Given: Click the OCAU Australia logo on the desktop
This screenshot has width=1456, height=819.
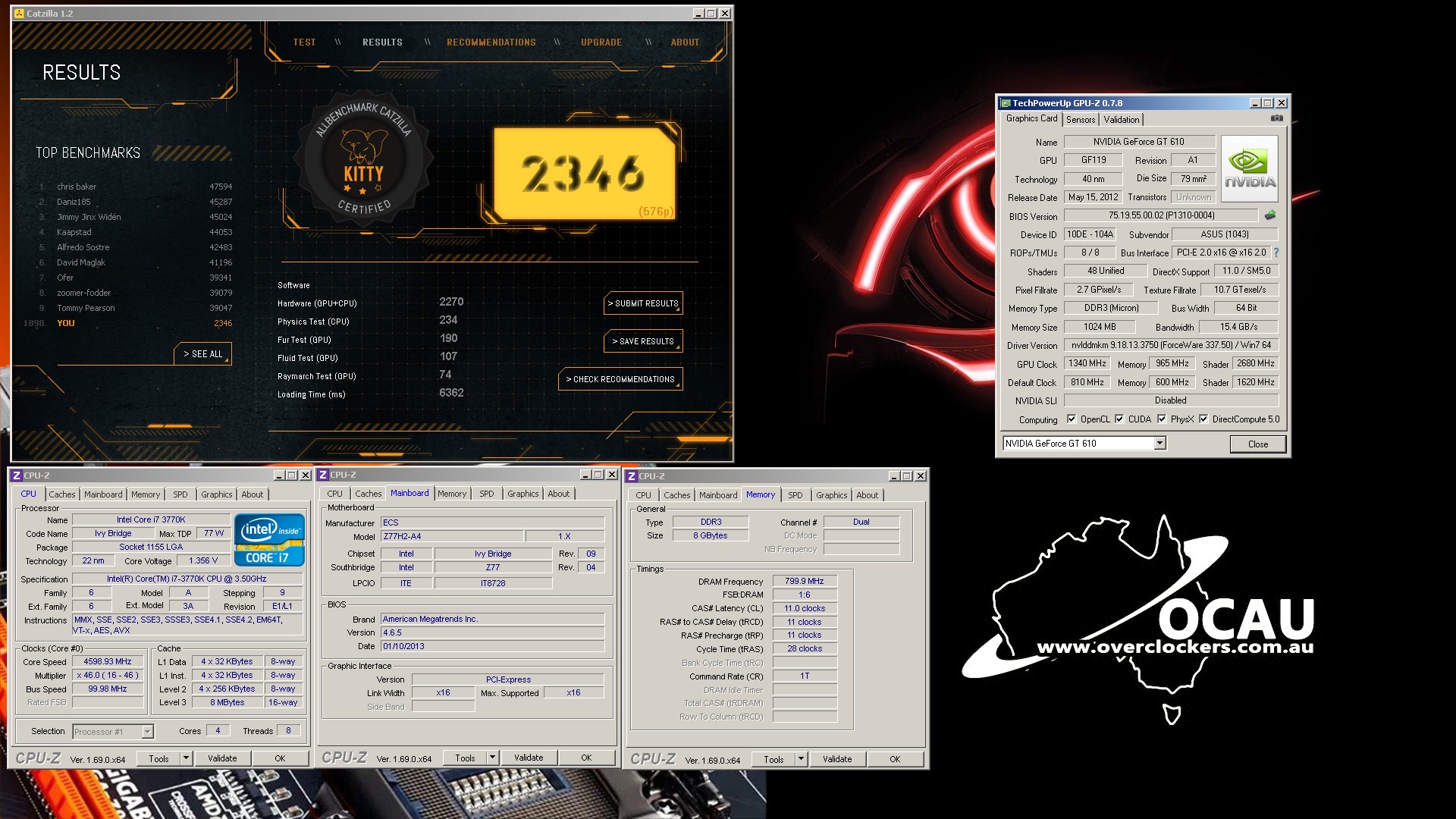Looking at the screenshot, I should (x=1137, y=618).
